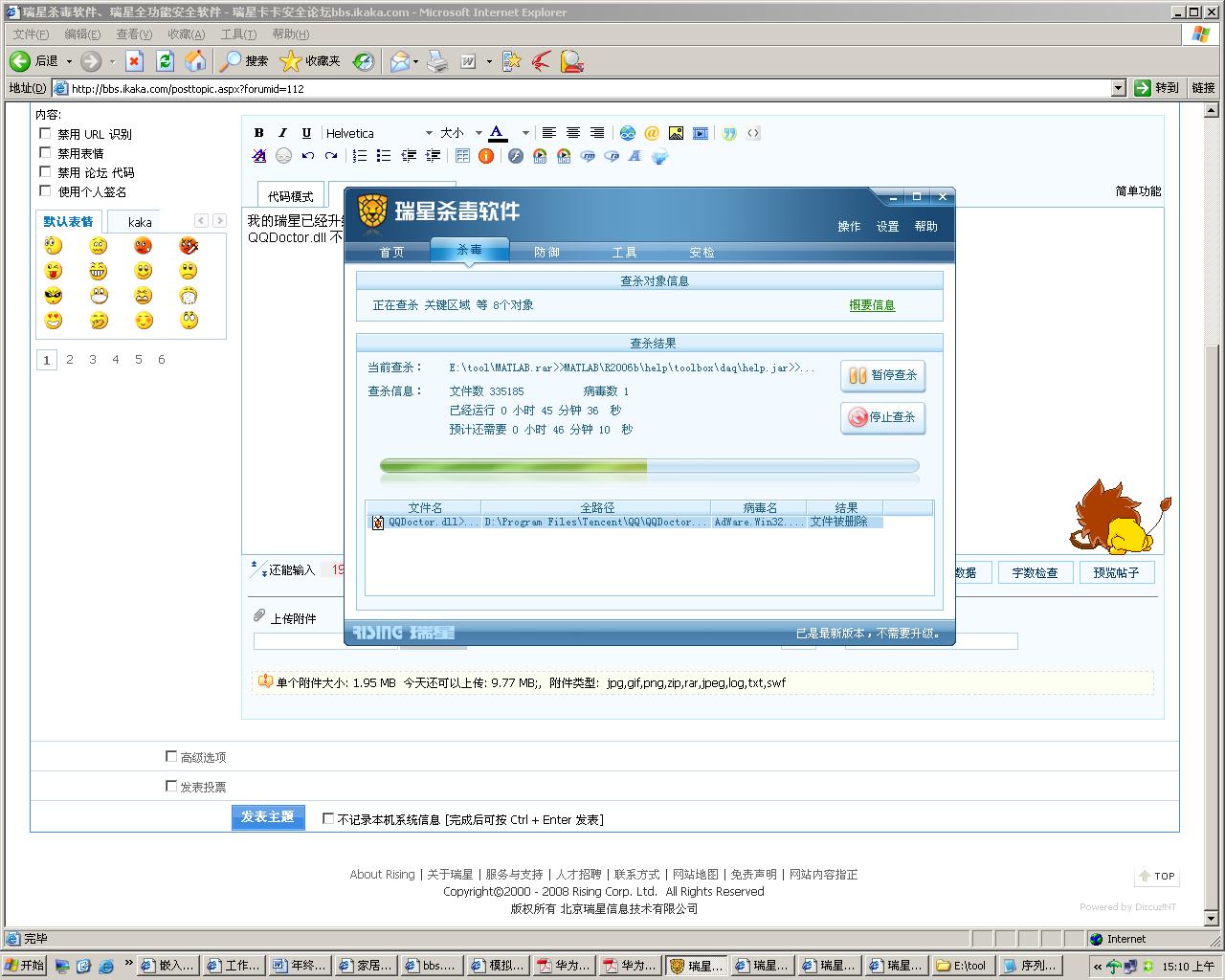Apply italic formatting in the post editor
The width and height of the screenshot is (1225, 980).
282,133
